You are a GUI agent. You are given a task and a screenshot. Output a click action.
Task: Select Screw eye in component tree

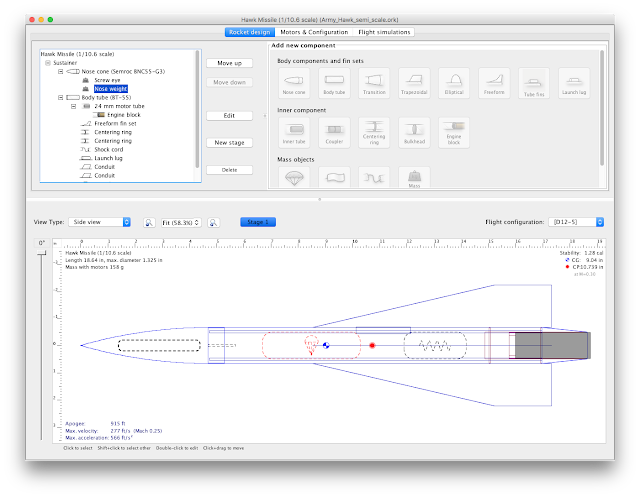[x=107, y=80]
